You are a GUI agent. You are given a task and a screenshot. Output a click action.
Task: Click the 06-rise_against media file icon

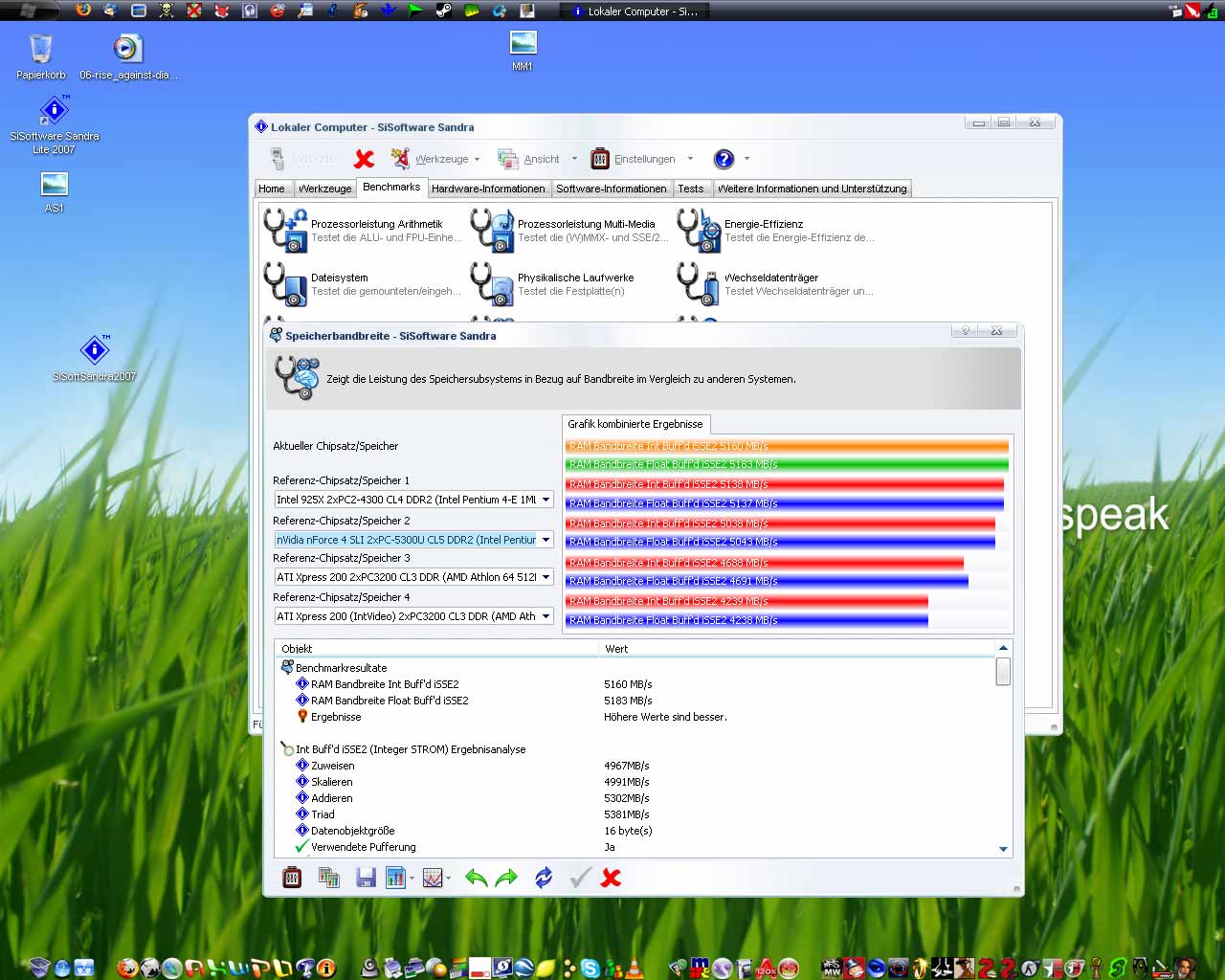128,56
